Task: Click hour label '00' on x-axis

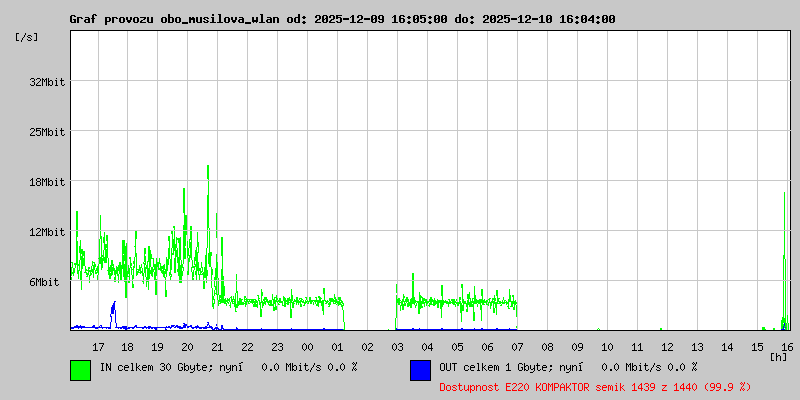Action: (307, 347)
